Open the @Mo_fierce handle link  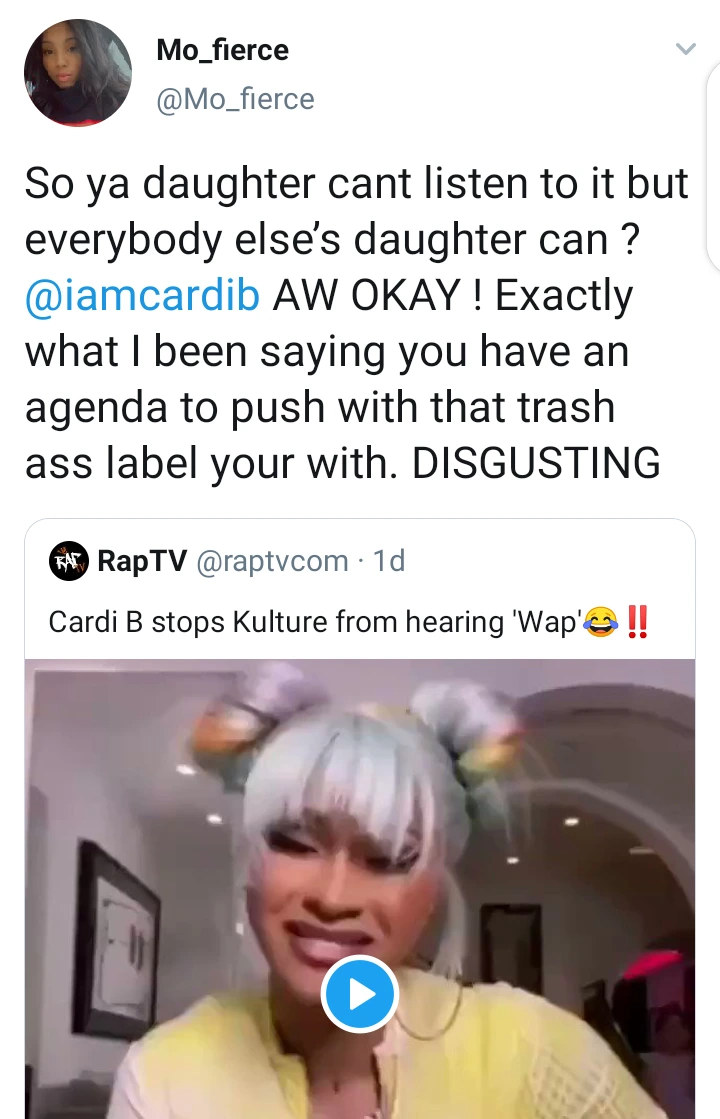235,99
